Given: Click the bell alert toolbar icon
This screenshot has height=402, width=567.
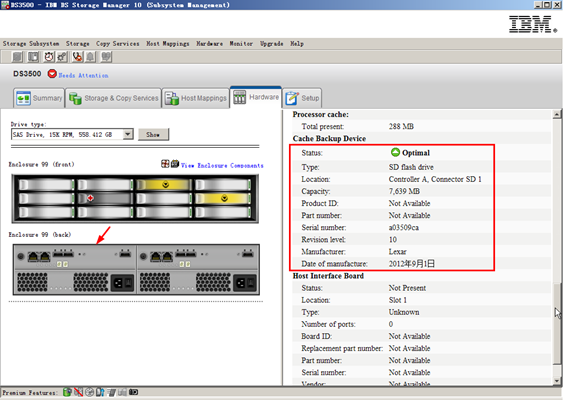Looking at the screenshot, I should click(x=91, y=57).
